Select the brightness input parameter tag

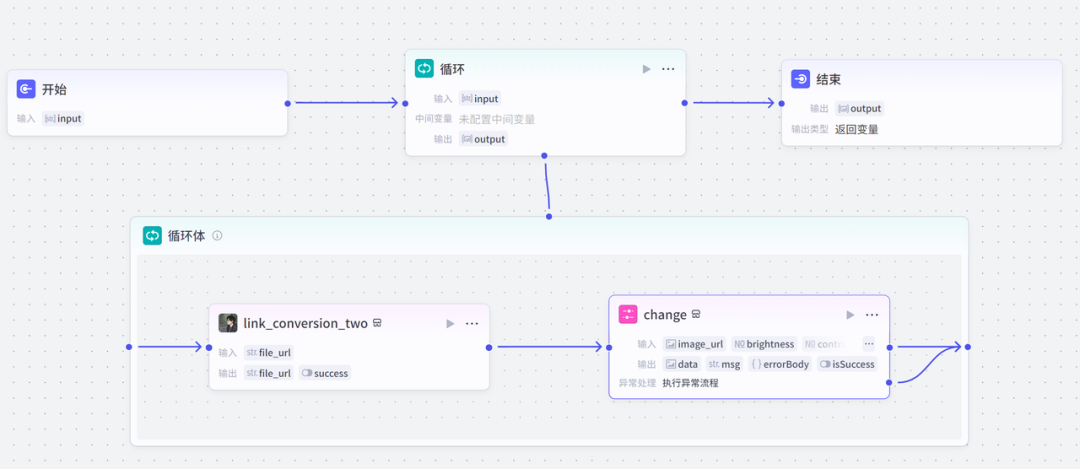(x=765, y=344)
